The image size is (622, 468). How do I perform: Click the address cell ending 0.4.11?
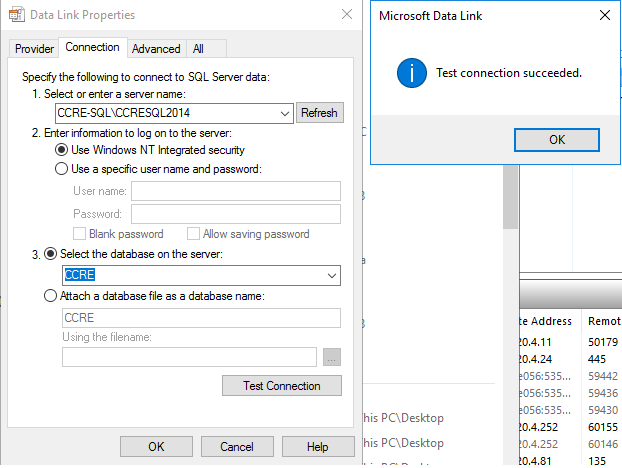pos(536,342)
